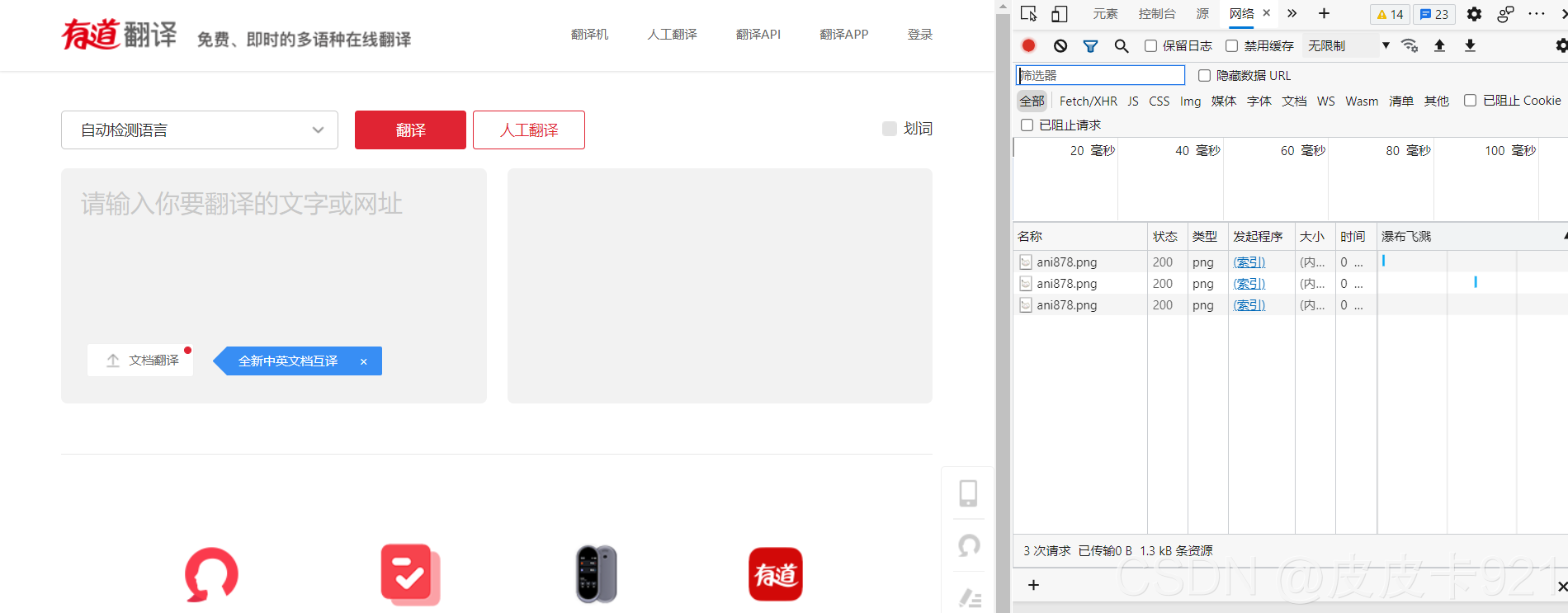
Task: Click first ani878.png initiator link
Action: (x=1249, y=262)
